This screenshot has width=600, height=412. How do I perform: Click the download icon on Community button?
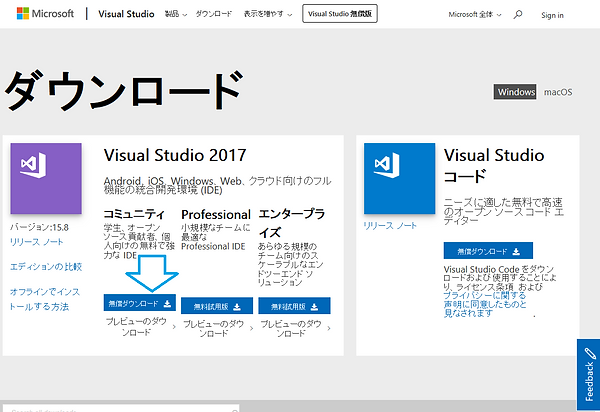tap(167, 303)
